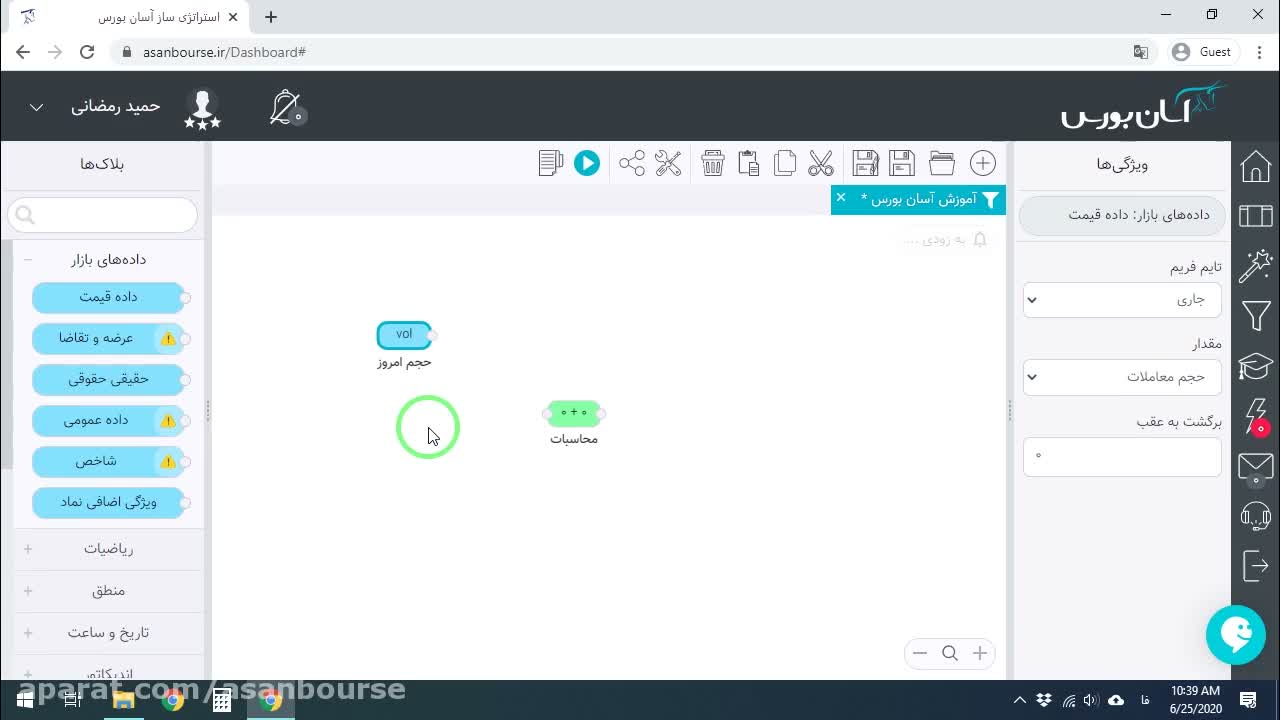The image size is (1280, 720).
Task: Open the graduation cap tutorials icon
Action: (1256, 366)
